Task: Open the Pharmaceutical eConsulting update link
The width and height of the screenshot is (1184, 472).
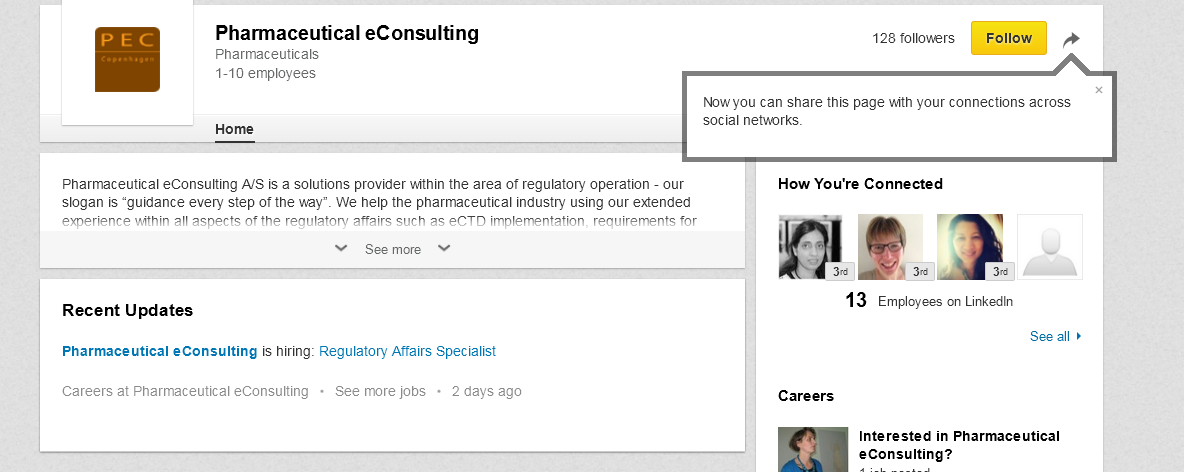Action: (159, 351)
